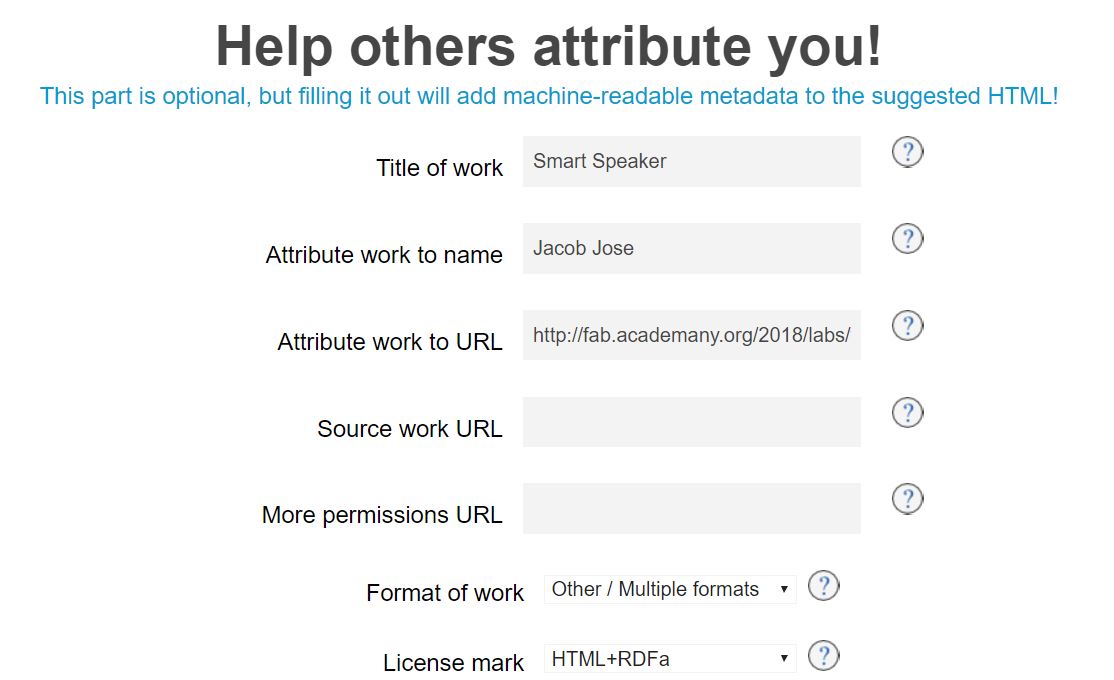Show help tooltip for Format of work
The height and width of the screenshot is (680, 1114).
(x=823, y=586)
